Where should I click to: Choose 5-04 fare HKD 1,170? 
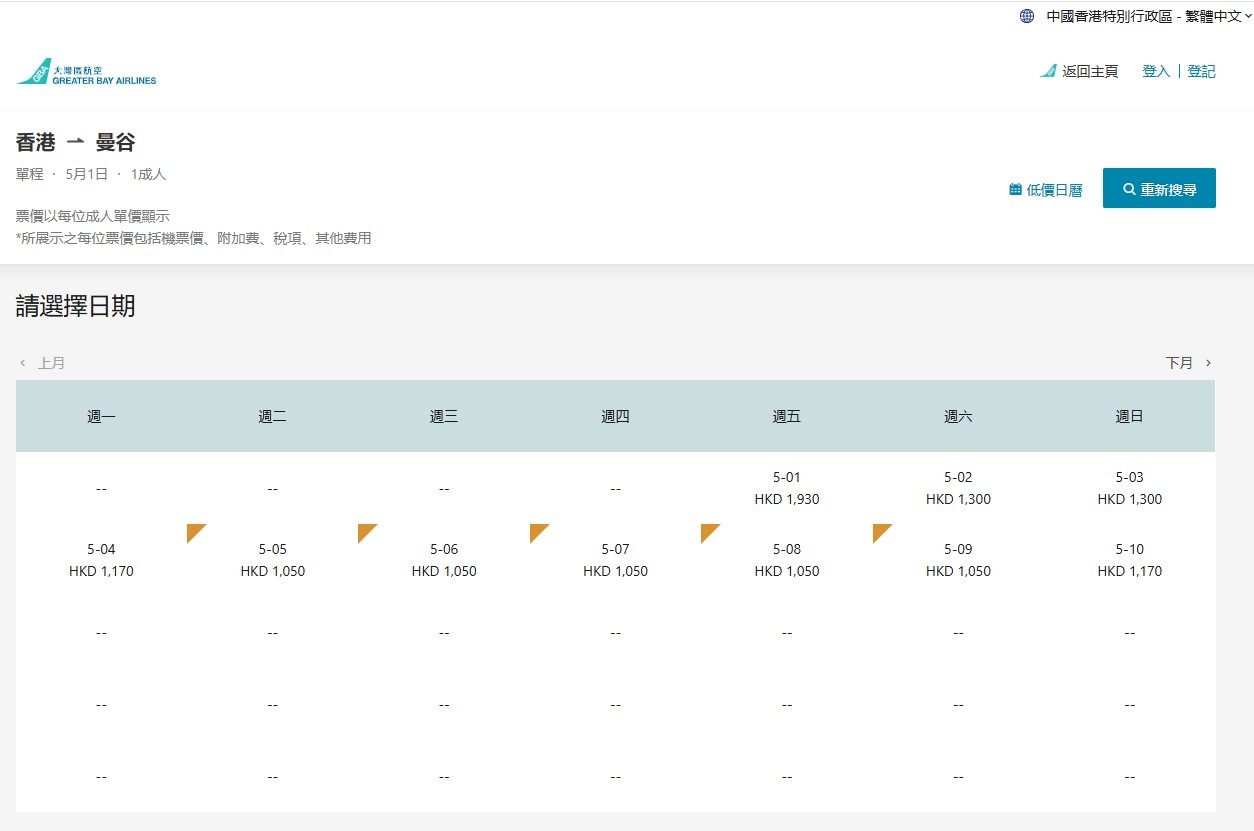click(101, 560)
